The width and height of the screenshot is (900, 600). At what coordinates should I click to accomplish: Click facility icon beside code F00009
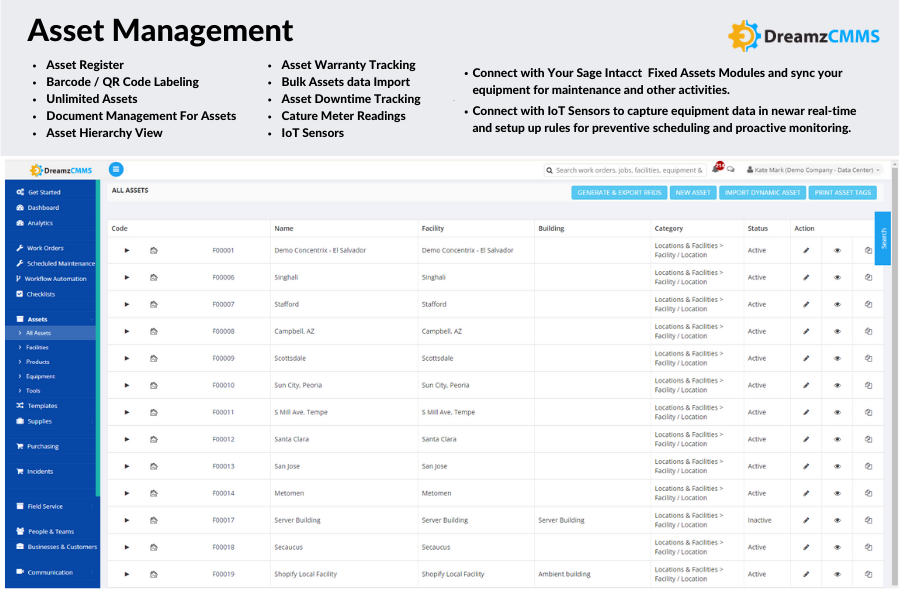click(154, 358)
